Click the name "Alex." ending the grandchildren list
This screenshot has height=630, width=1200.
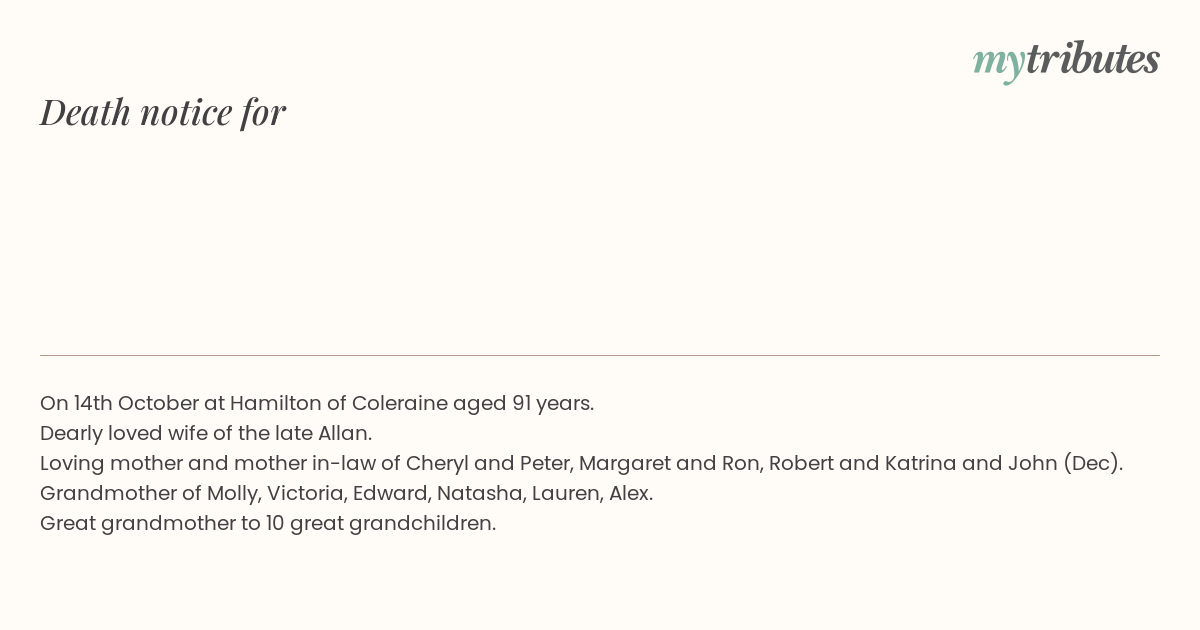click(631, 493)
